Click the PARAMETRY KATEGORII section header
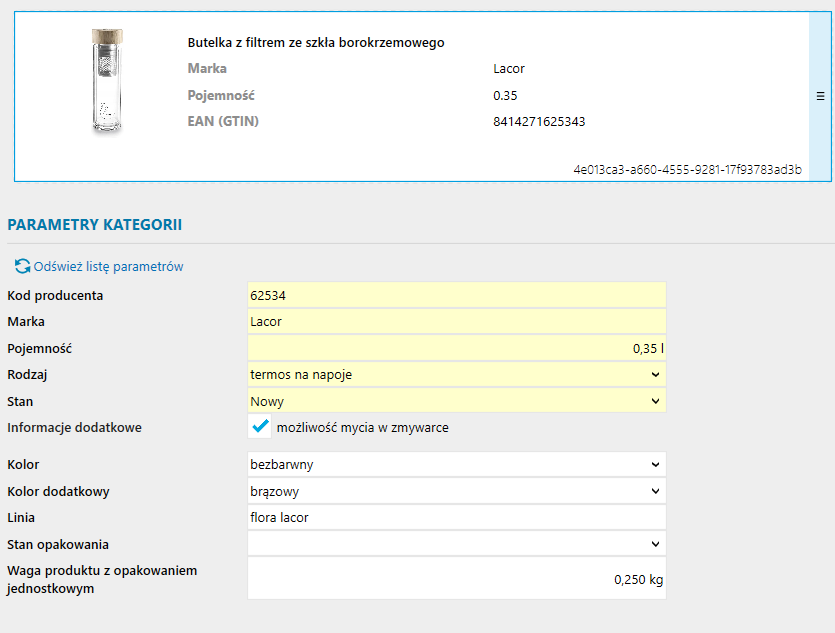The image size is (835, 633). pyautogui.click(x=94, y=224)
